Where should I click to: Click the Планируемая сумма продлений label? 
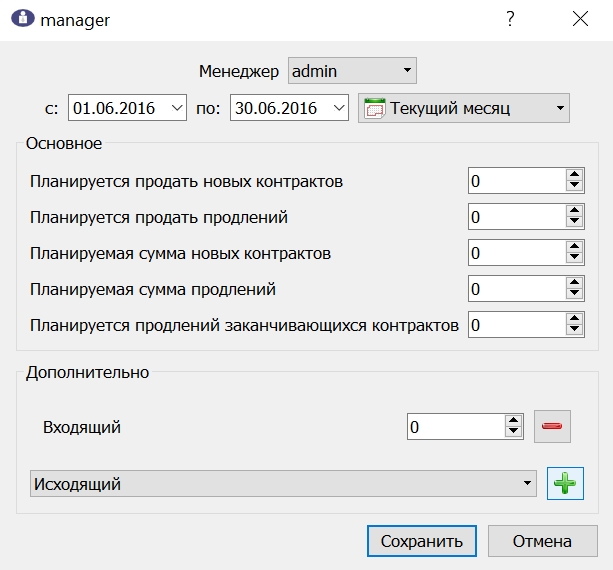(153, 289)
